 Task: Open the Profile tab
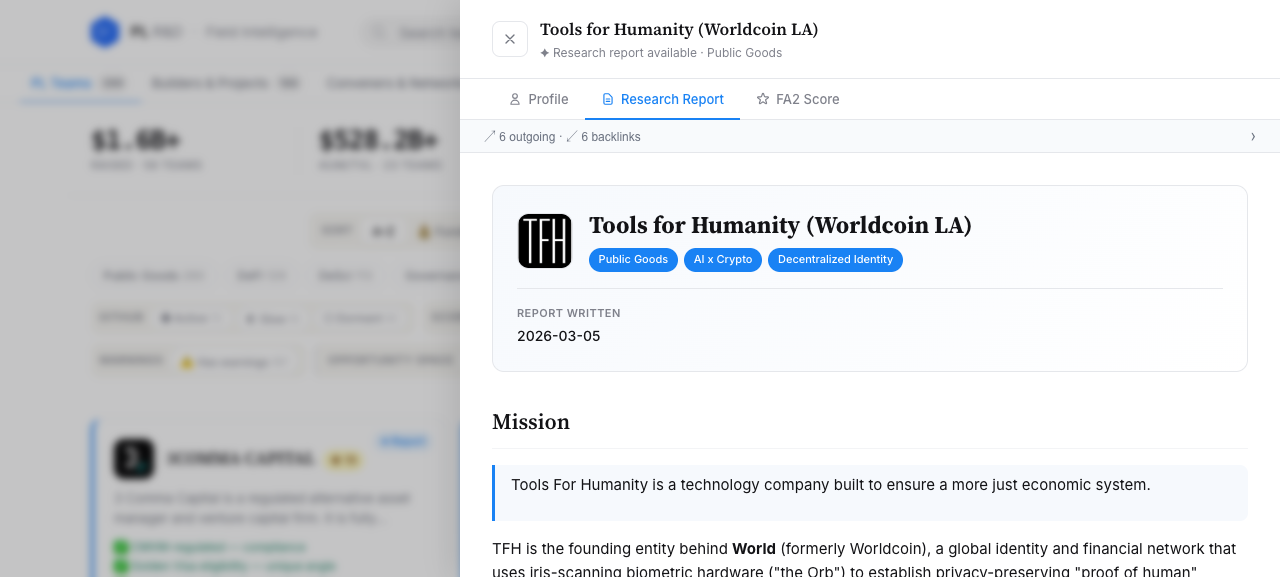coord(538,99)
